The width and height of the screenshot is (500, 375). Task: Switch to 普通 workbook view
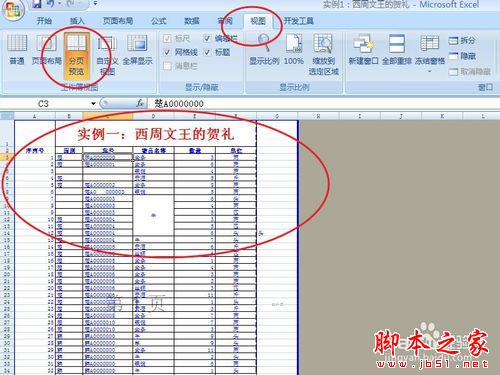click(17, 50)
